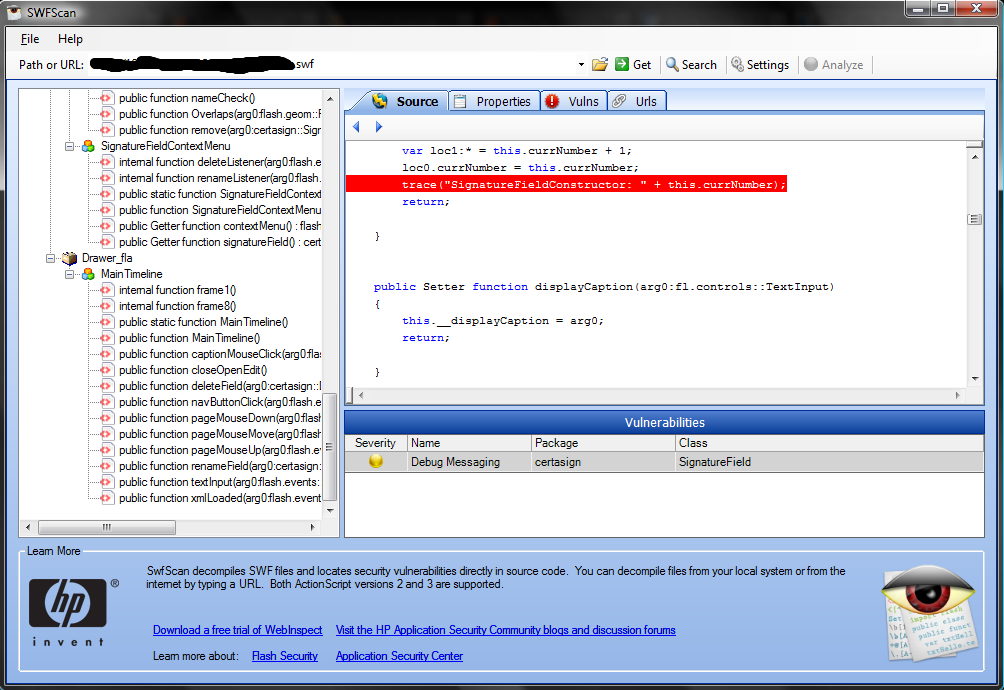Viewport: 1004px width, 690px height.
Task: Select public Getter function contextMenu()
Action: click(x=220, y=226)
